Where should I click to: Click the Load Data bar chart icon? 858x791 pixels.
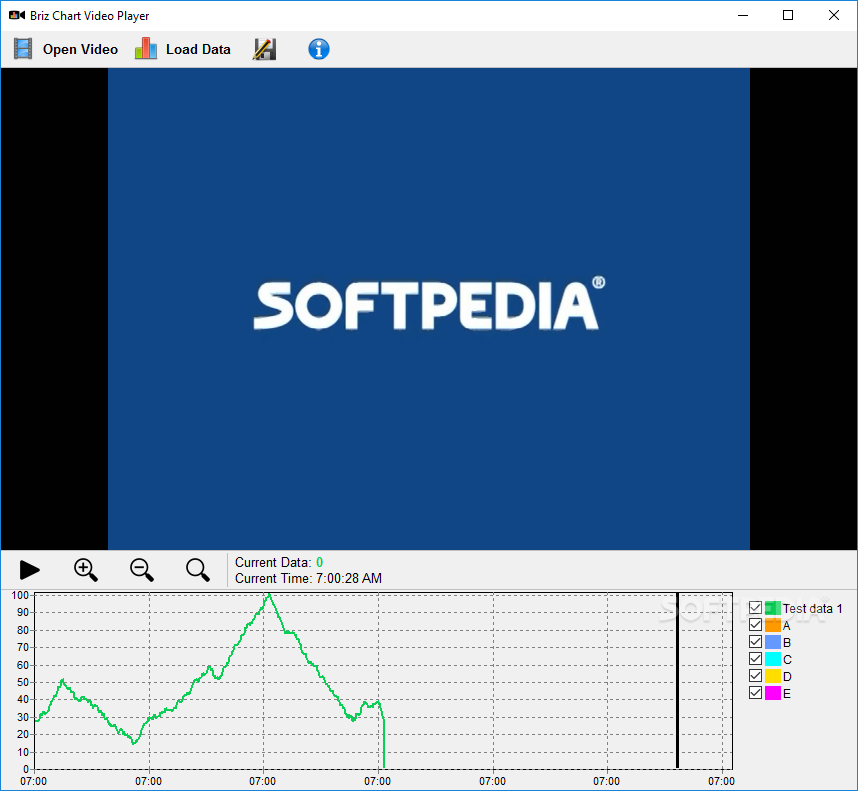point(146,49)
